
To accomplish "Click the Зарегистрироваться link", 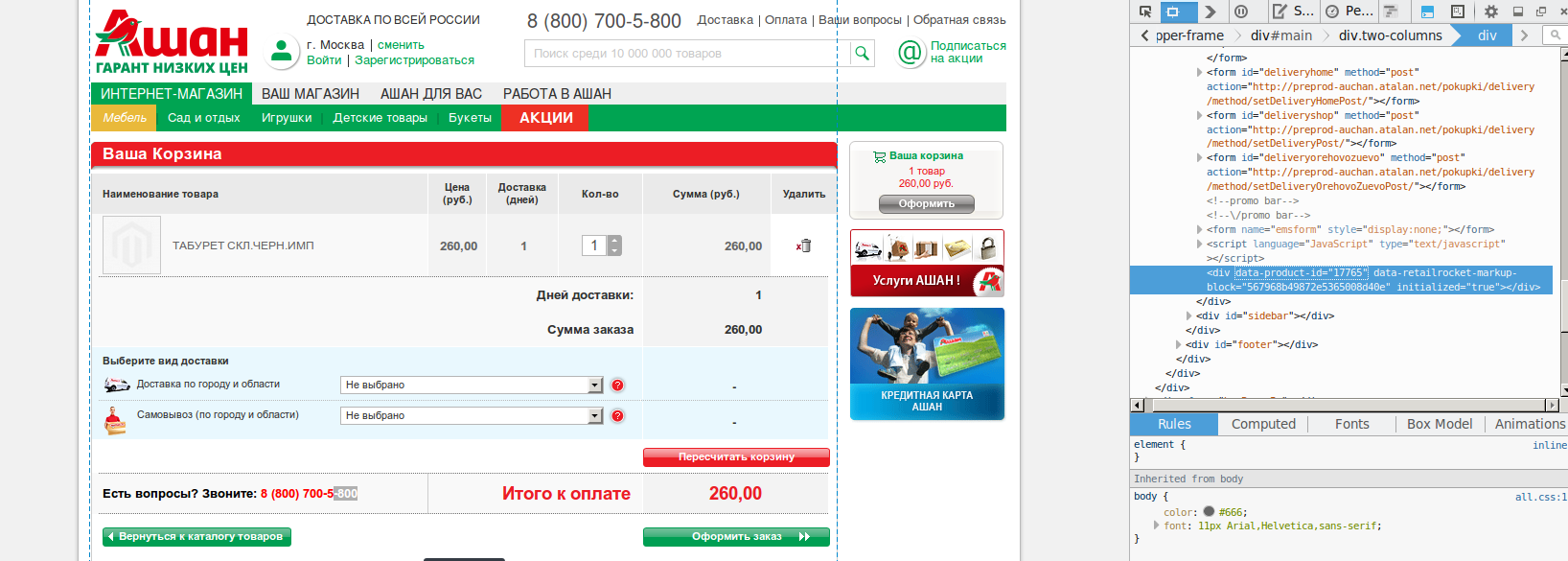I will pos(414,59).
